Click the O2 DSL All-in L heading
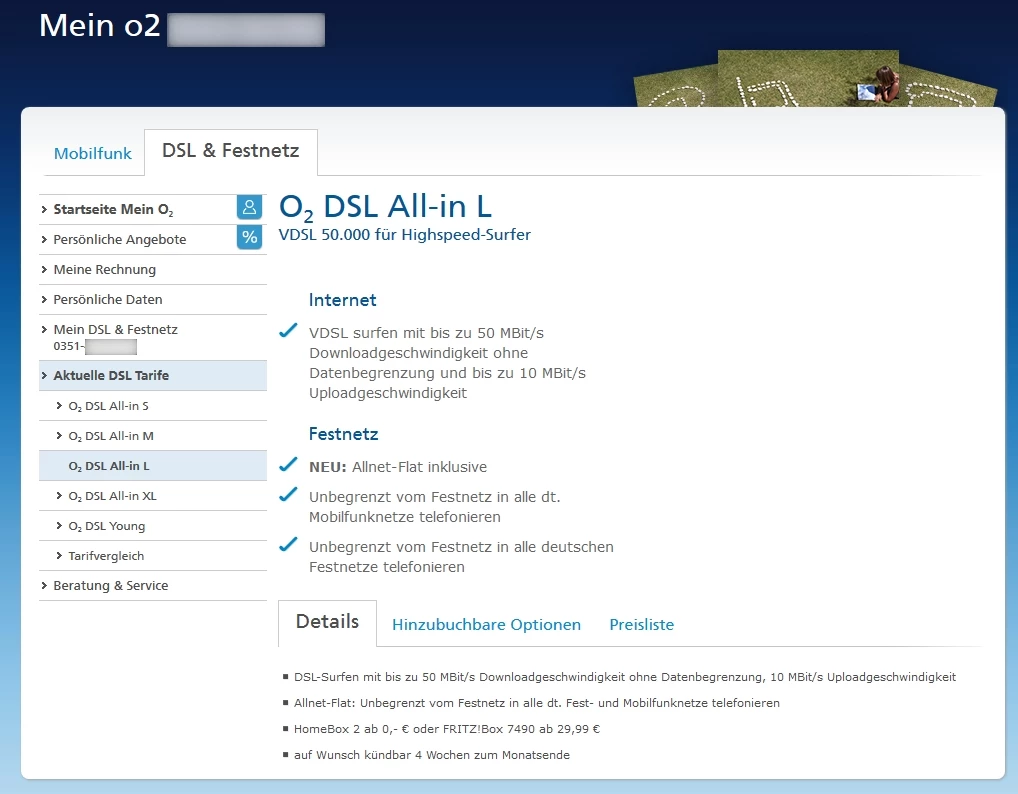 tap(386, 207)
